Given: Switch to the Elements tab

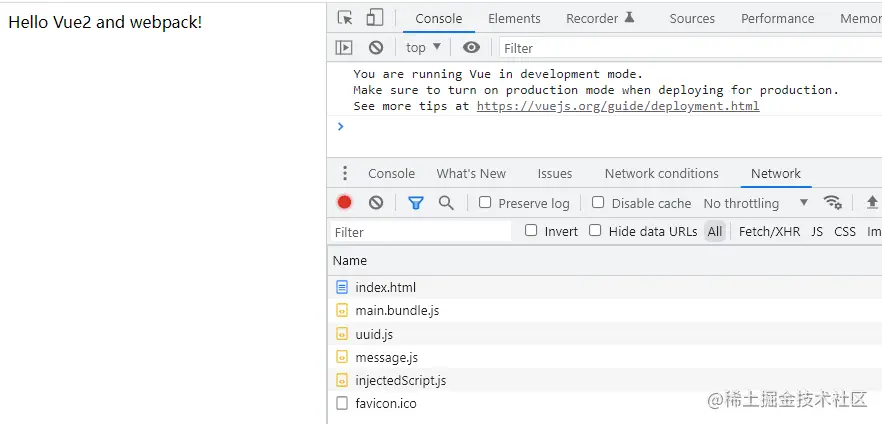Looking at the screenshot, I should click(x=514, y=19).
